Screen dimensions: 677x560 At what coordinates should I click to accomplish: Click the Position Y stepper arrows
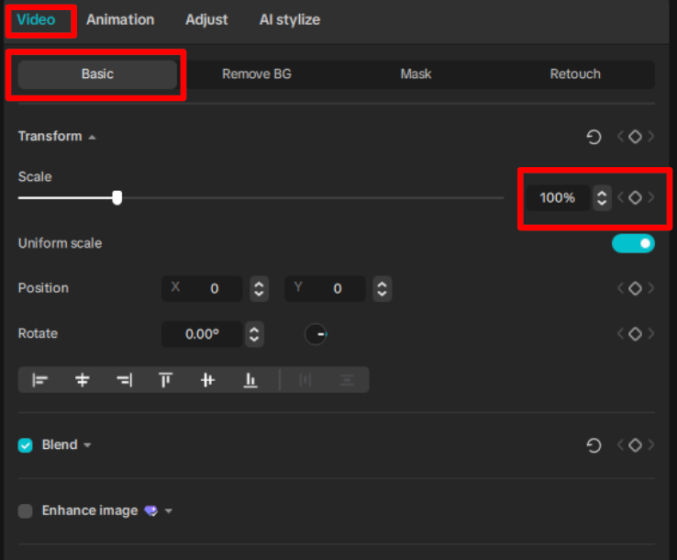(382, 288)
